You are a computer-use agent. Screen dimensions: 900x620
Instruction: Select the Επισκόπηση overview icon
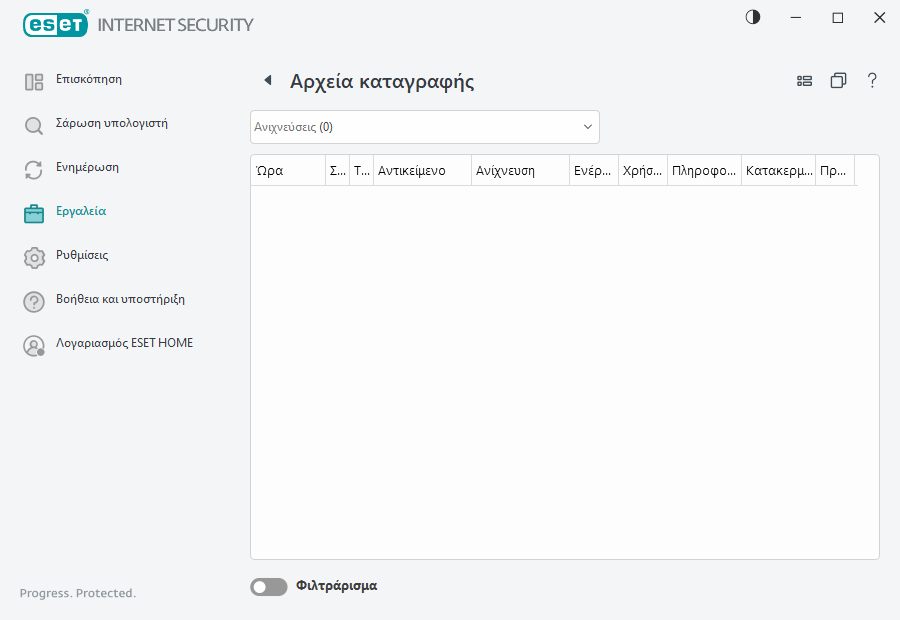(x=33, y=79)
